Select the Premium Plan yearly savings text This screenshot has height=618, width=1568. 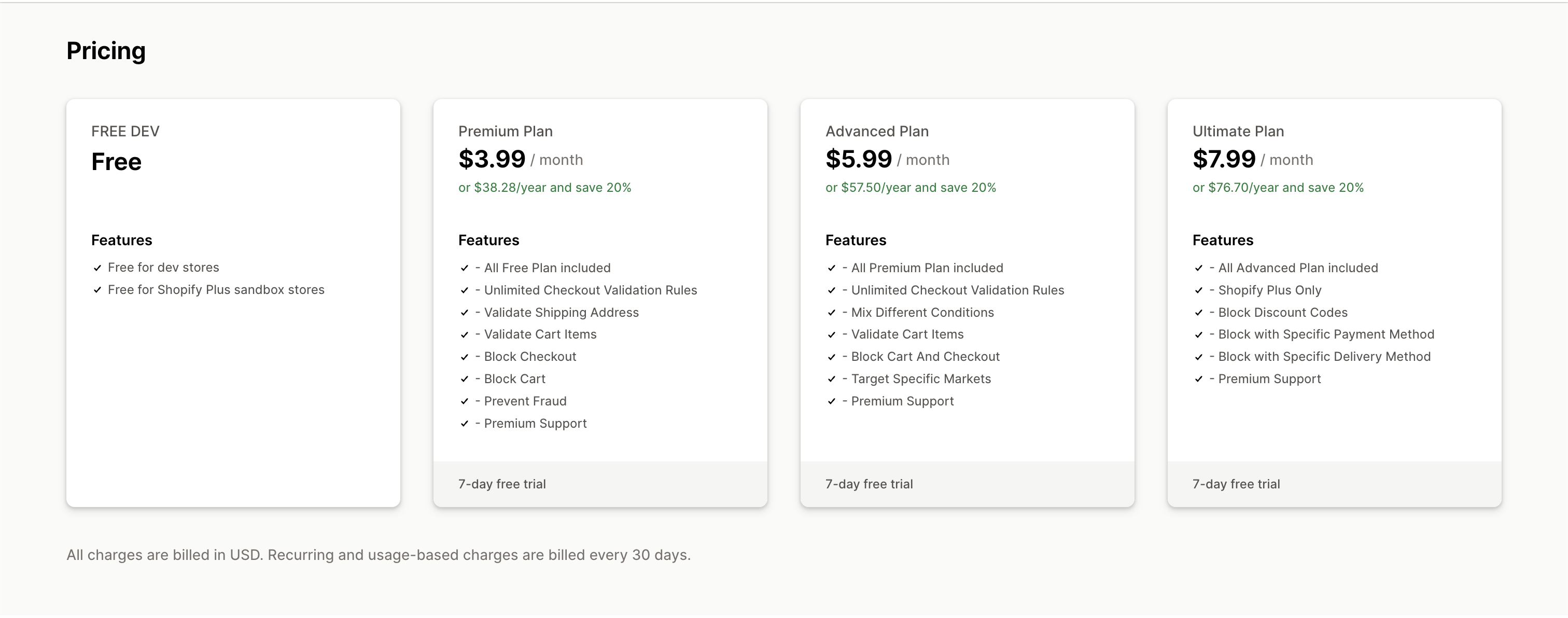(x=544, y=188)
